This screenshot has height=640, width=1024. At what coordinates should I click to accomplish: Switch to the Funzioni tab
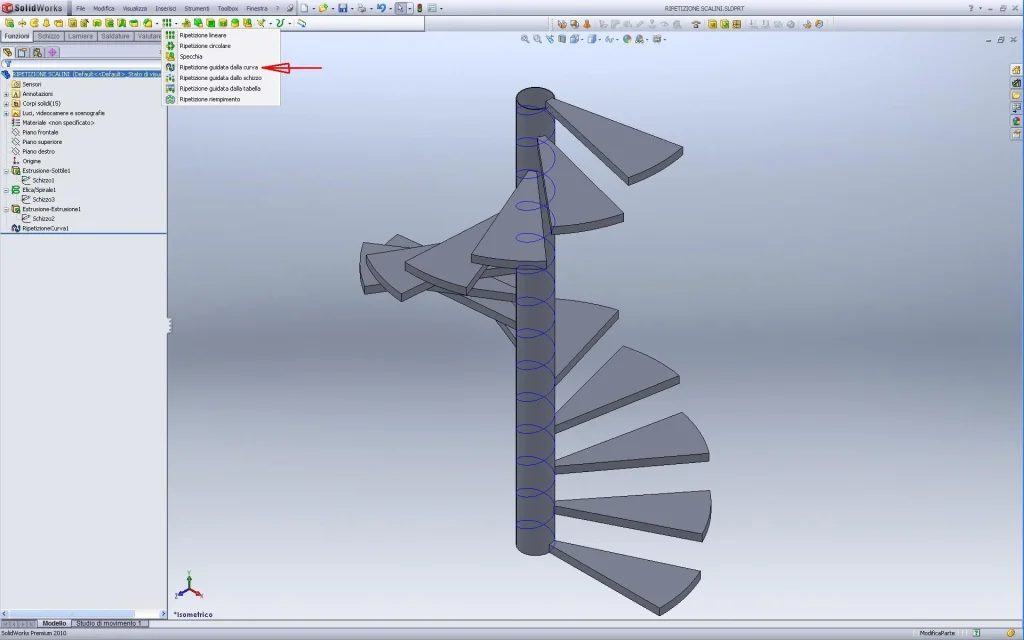(x=17, y=36)
